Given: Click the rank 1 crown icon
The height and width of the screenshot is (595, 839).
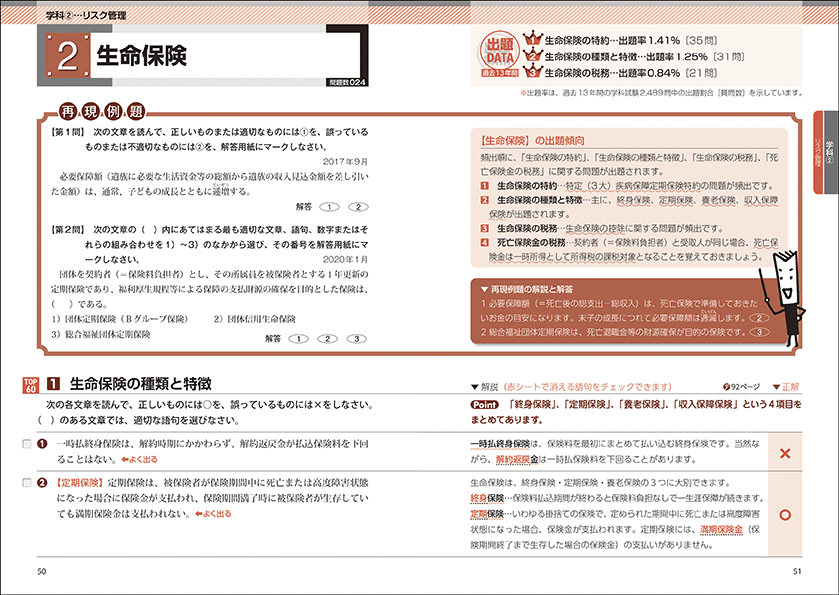Looking at the screenshot, I should [532, 39].
